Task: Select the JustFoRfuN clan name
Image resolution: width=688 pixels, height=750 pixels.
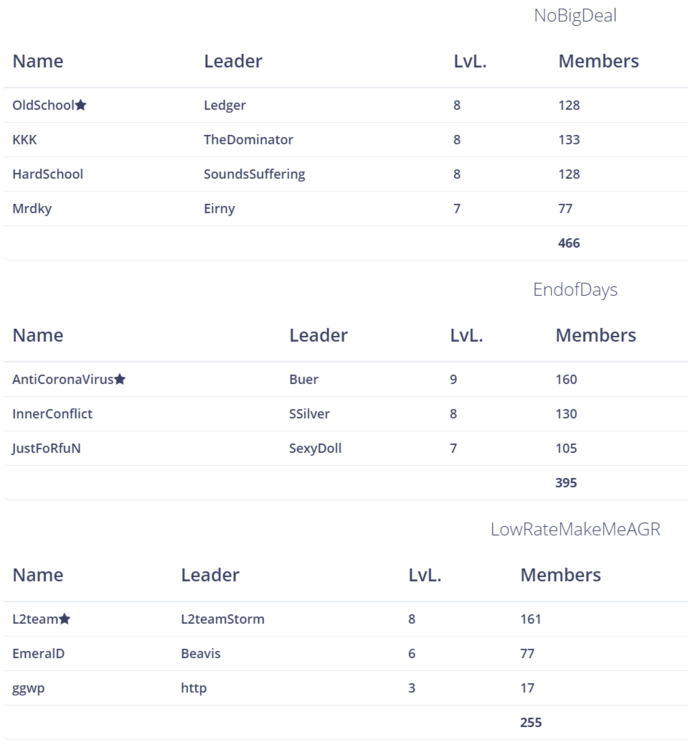Action: [47, 448]
